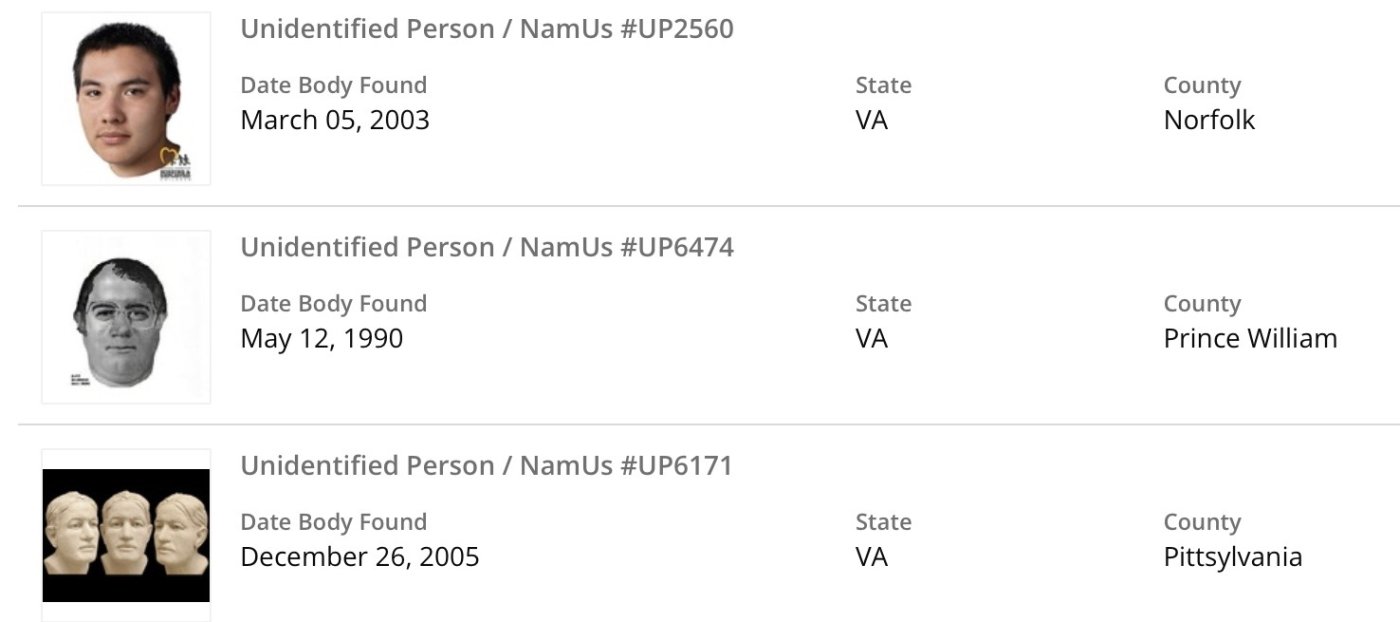Click the date March 05, 2003
The image size is (1400, 622).
coord(334,120)
